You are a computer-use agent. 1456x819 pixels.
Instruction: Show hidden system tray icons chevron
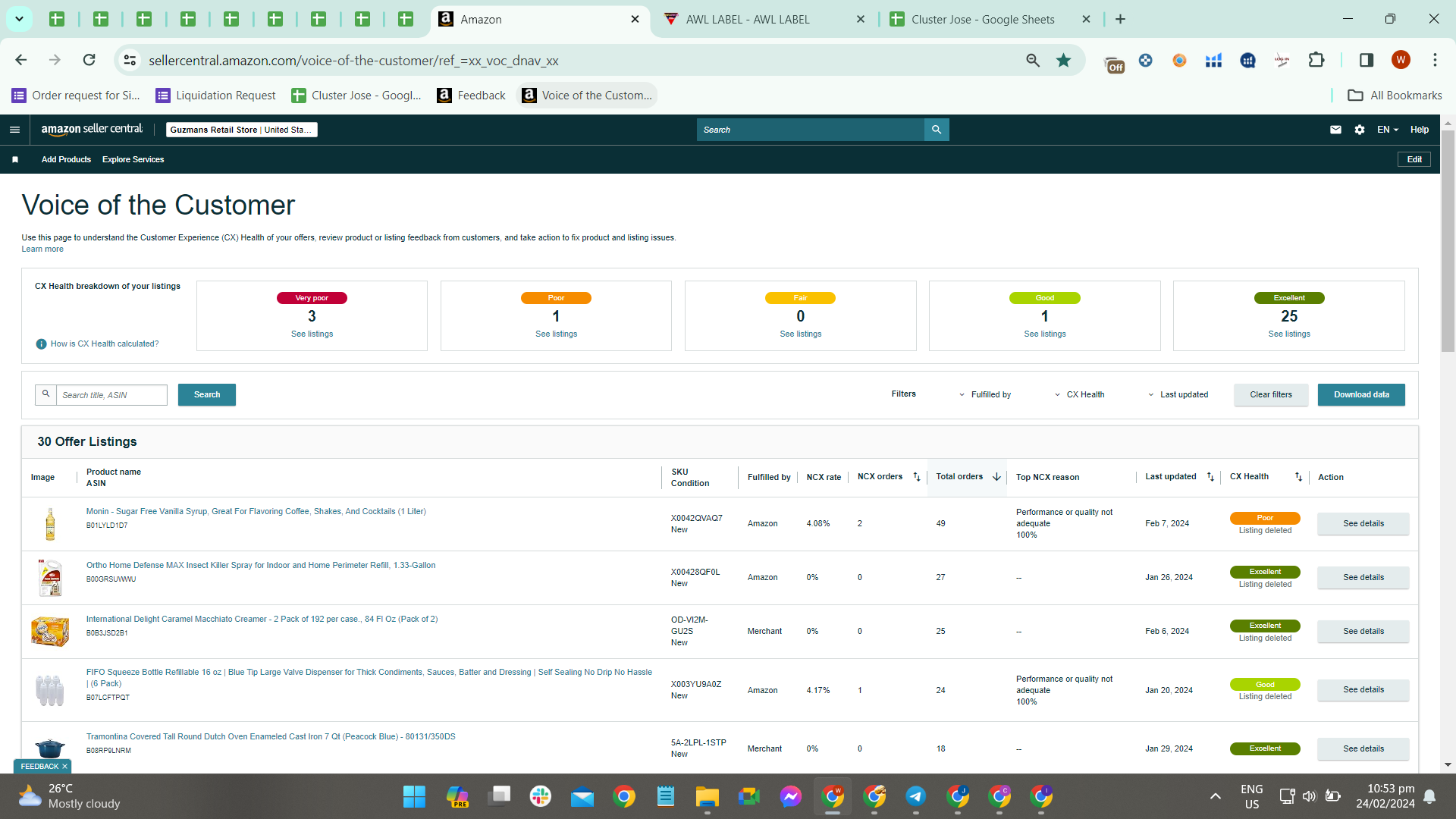pos(1215,796)
